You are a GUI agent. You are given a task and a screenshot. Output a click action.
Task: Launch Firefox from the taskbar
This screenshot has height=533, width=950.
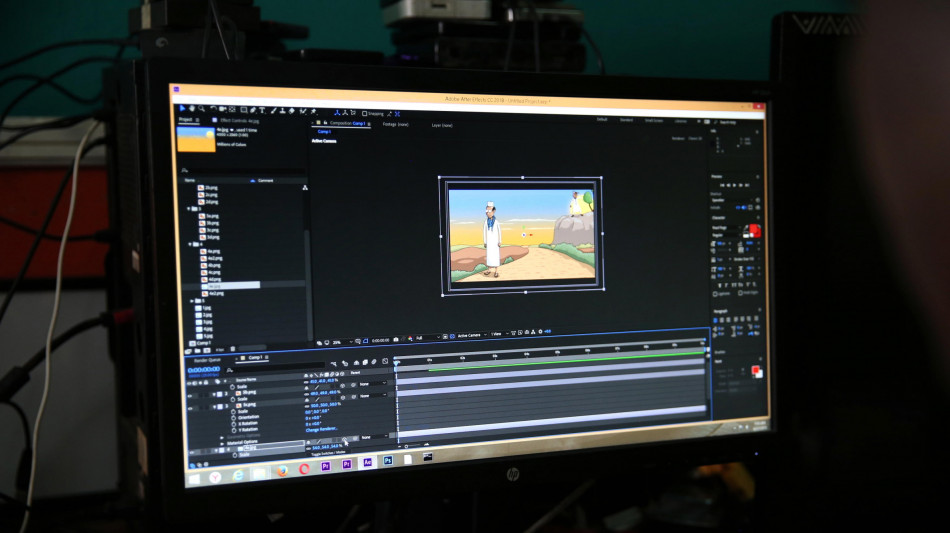click(282, 469)
